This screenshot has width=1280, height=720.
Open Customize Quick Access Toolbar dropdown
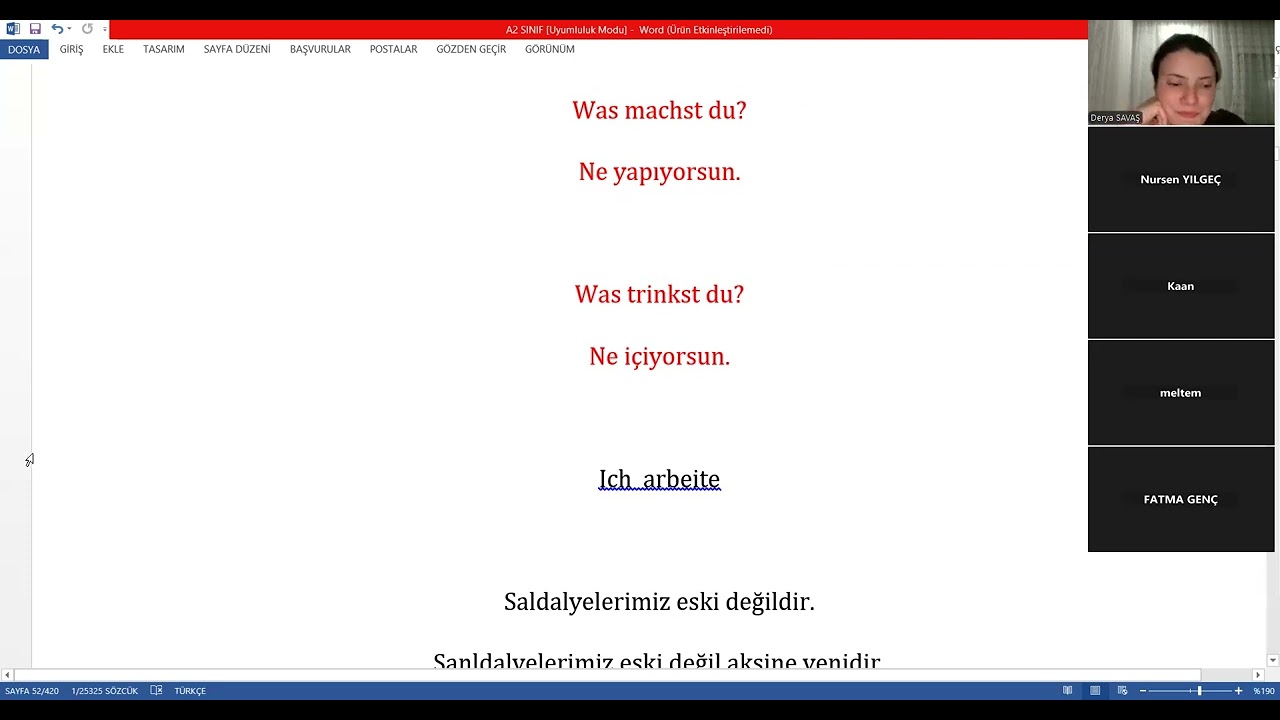tap(104, 29)
